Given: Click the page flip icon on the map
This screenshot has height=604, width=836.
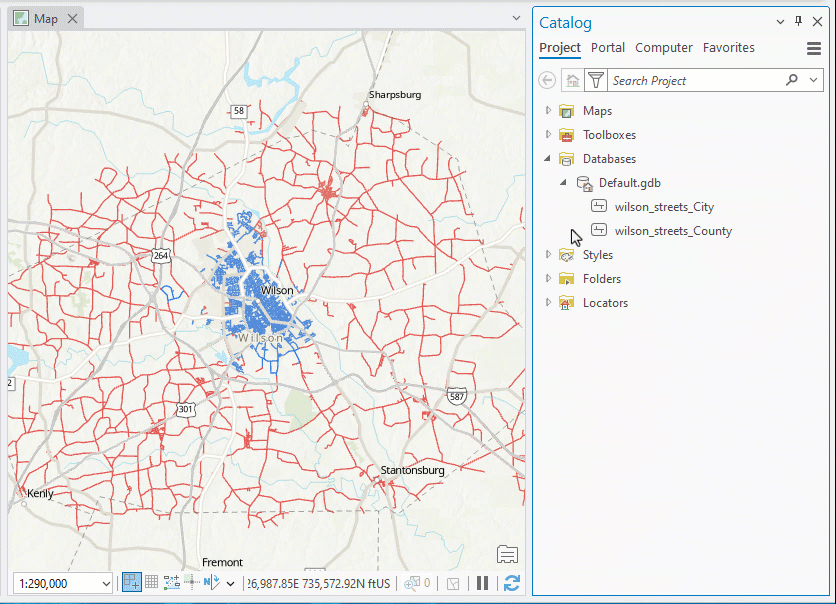Looking at the screenshot, I should point(507,554).
